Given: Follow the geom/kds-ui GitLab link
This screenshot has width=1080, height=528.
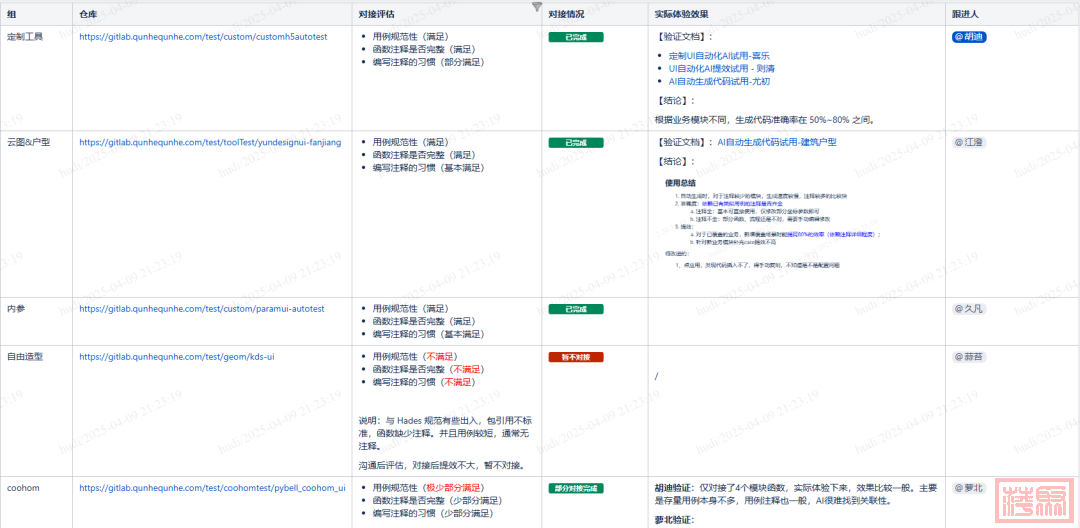Looking at the screenshot, I should coord(177,357).
